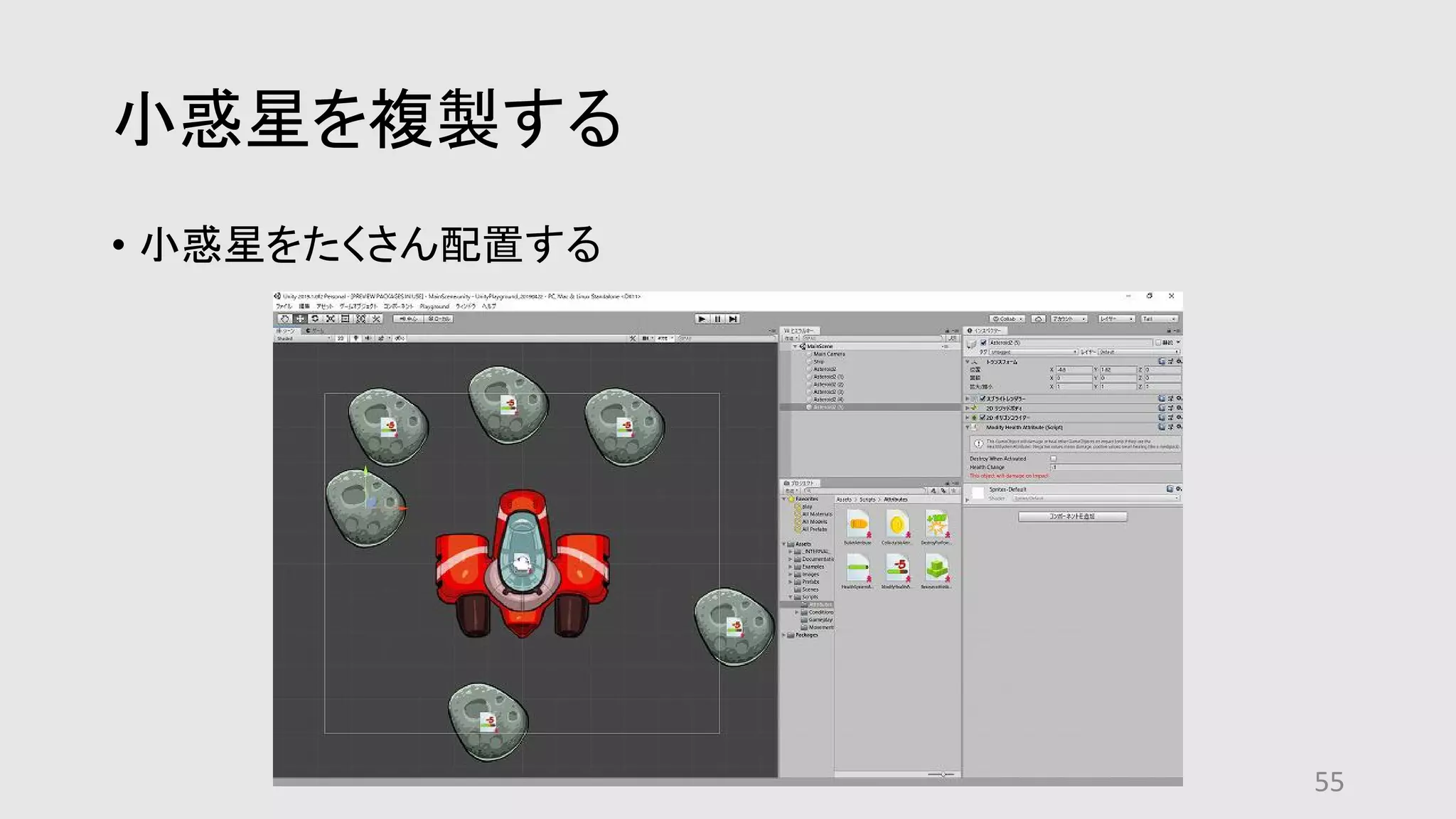Select the Rotate tool in Unity toolbar

pos(315,319)
